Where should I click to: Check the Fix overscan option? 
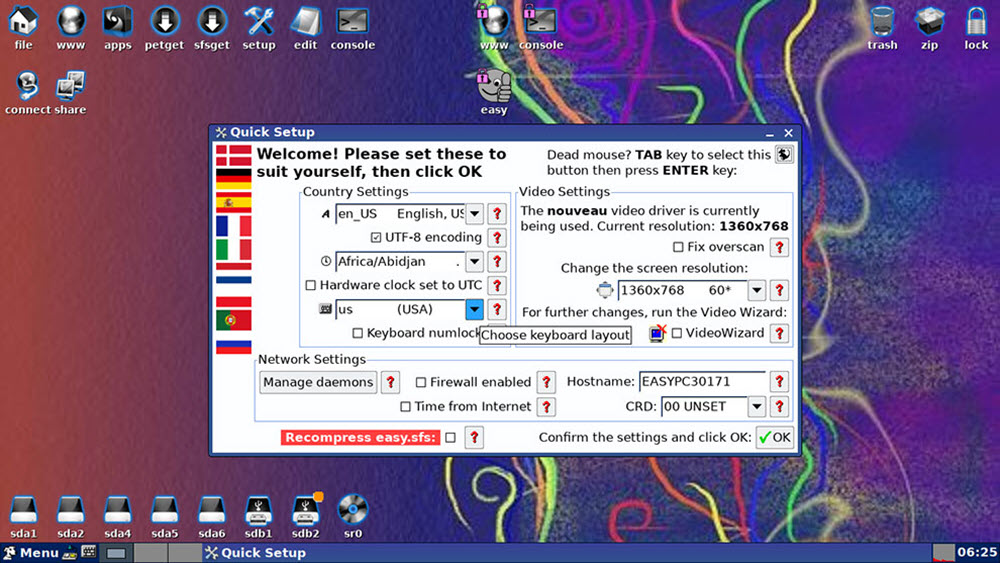pyautogui.click(x=678, y=247)
